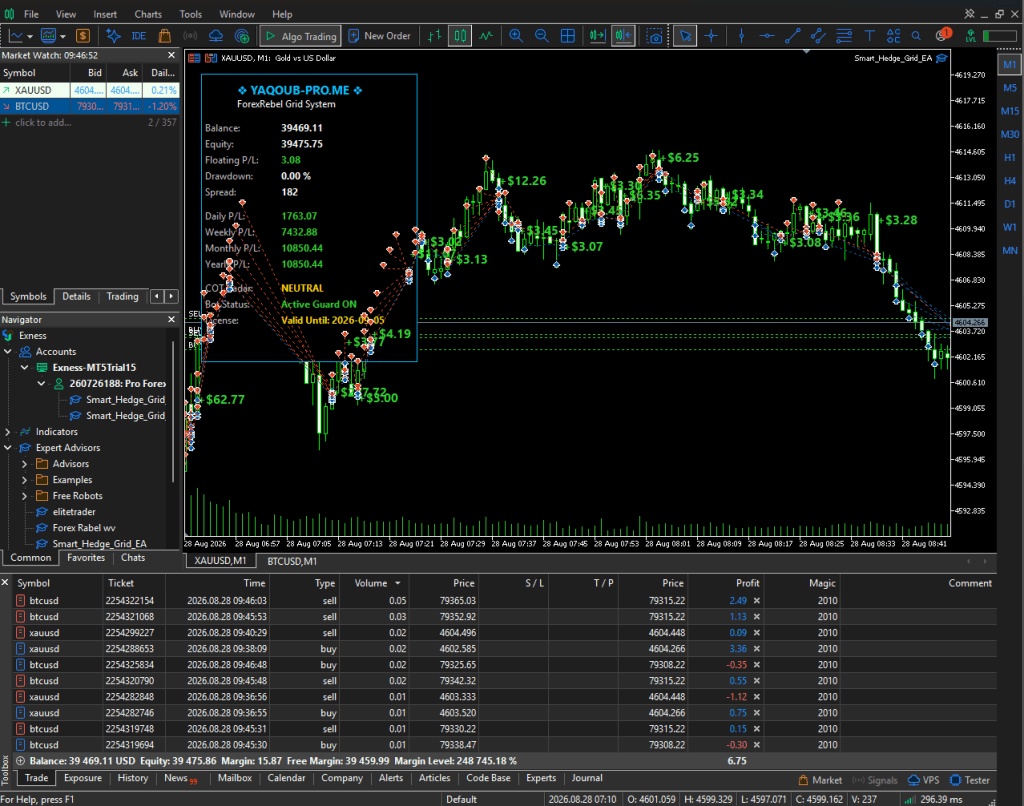Switch to the History tab
This screenshot has height=806, width=1024.
click(x=133, y=778)
